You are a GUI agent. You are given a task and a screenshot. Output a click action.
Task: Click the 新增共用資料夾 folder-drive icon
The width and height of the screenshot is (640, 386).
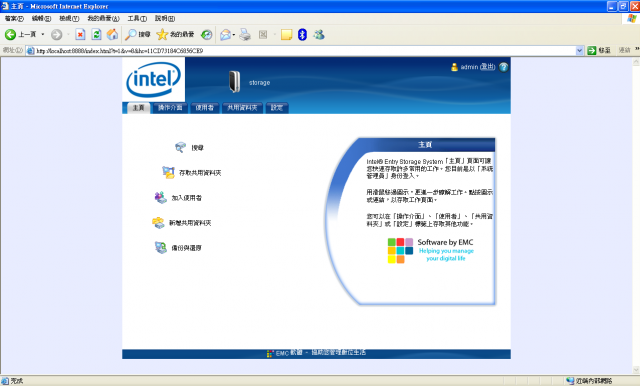(x=158, y=222)
